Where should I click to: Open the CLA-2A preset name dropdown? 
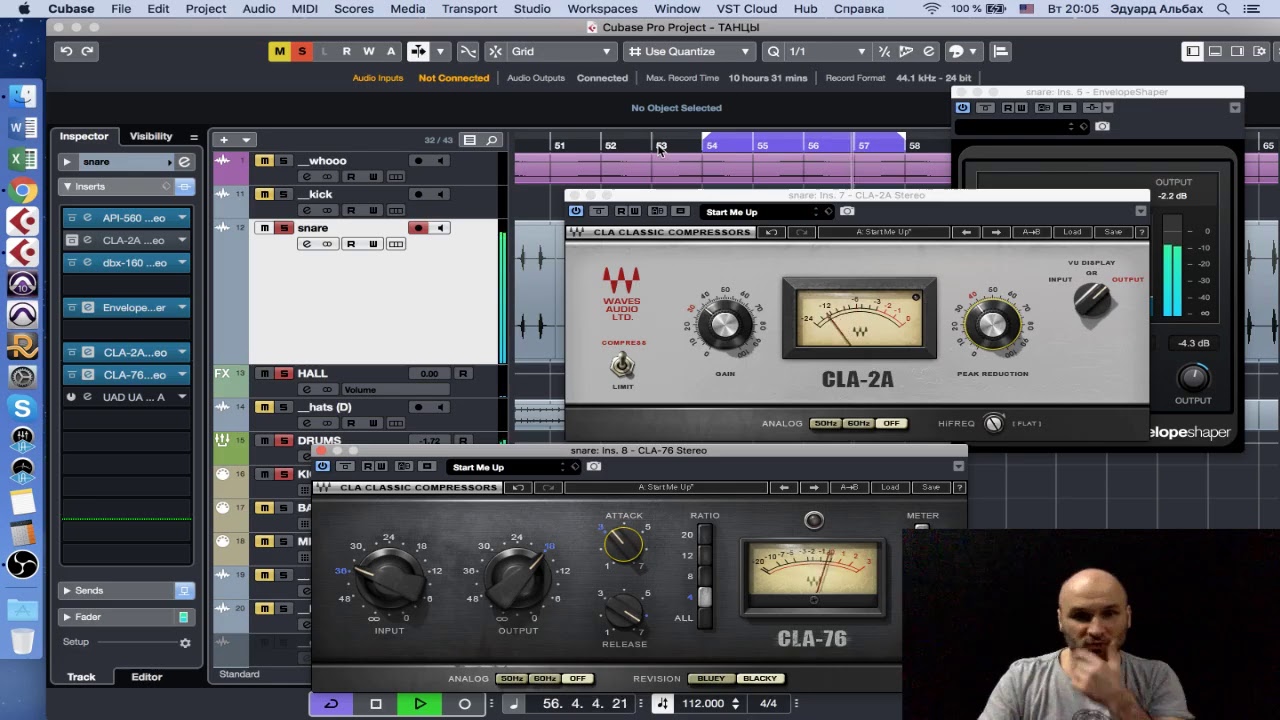coord(767,212)
